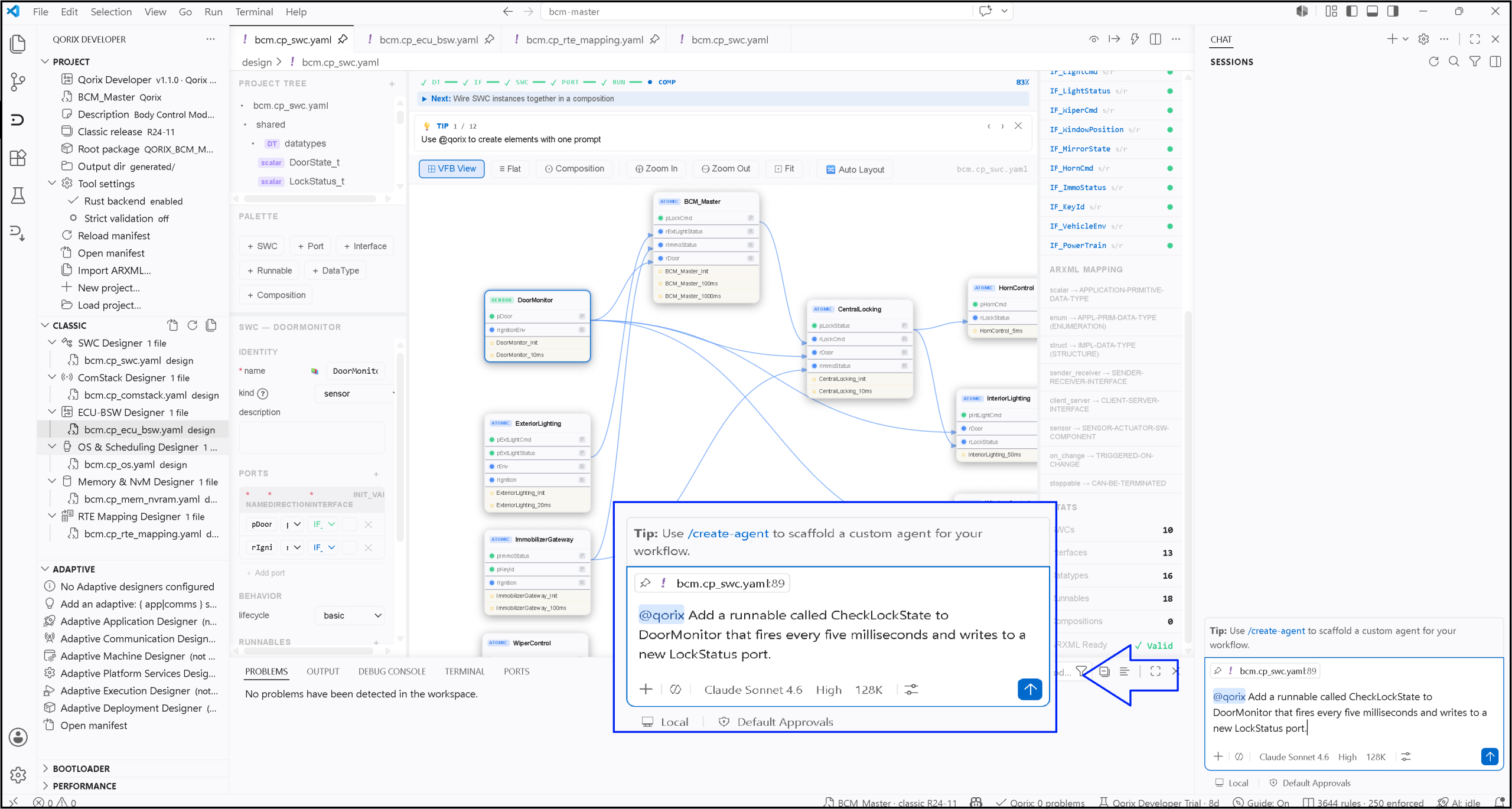Open the rIgni port interface dropdown
The height and width of the screenshot is (809, 1512).
[324, 548]
